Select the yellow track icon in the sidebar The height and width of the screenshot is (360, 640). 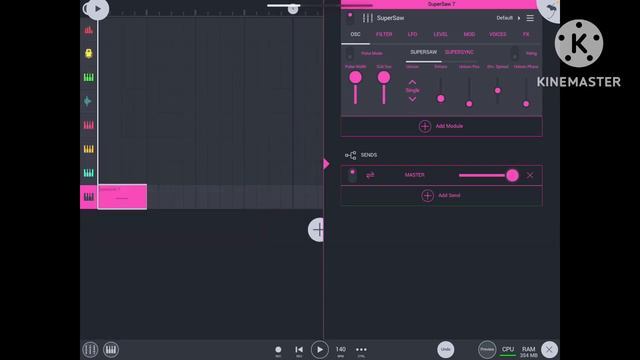click(89, 53)
